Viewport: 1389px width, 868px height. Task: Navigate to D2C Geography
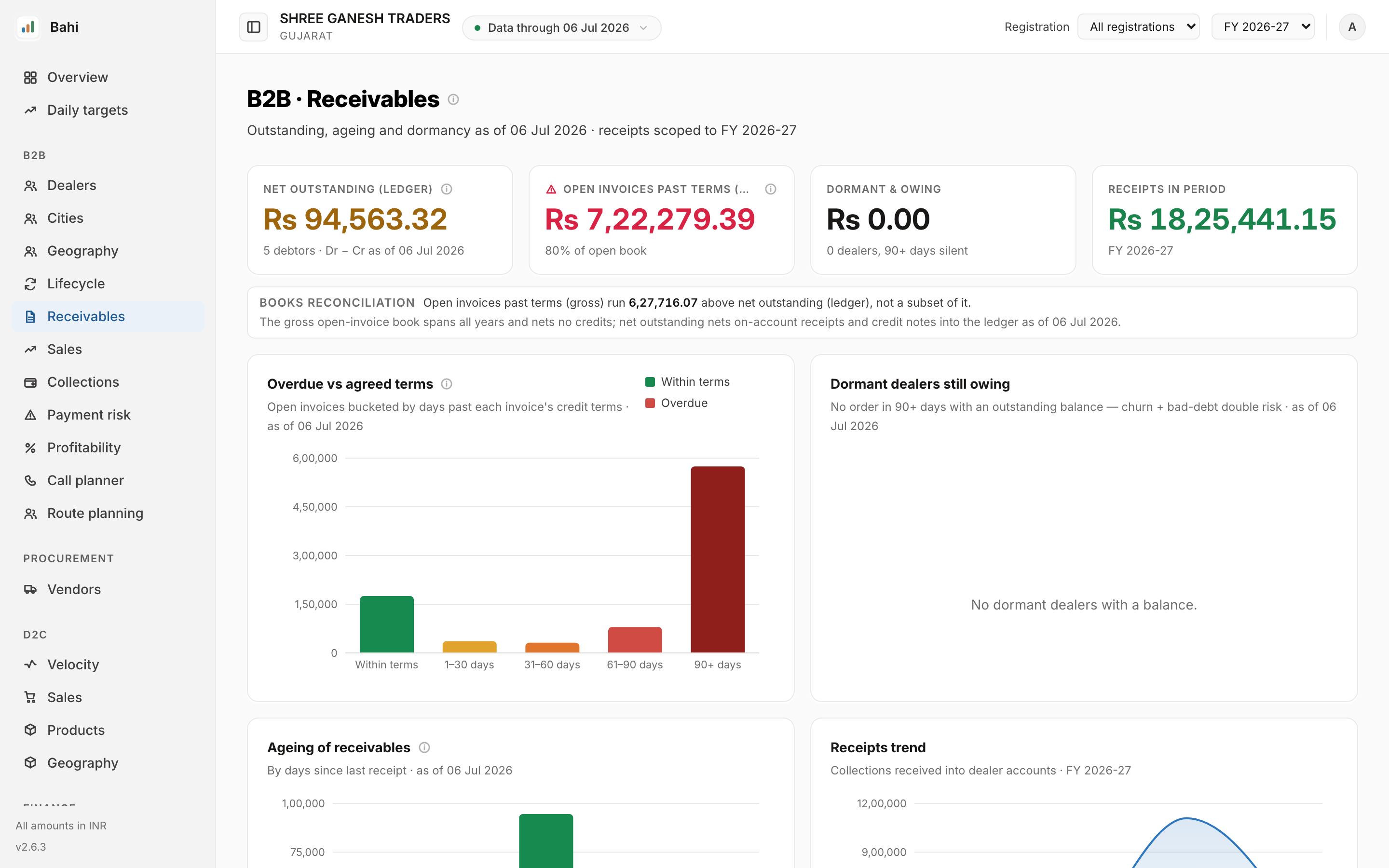click(x=108, y=763)
